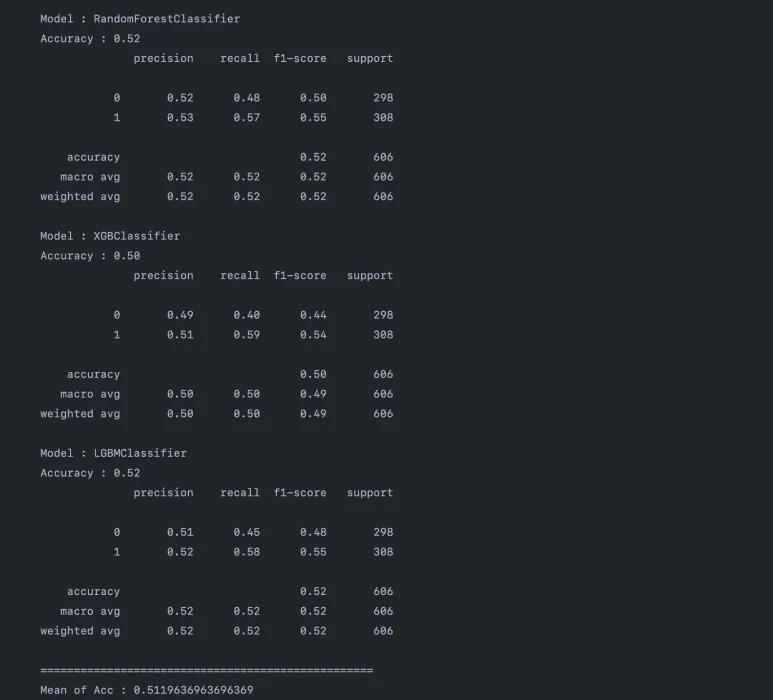Select the Accuracy line under LGBMClassifier
Viewport: 773px width, 700px height.
click(x=90, y=473)
